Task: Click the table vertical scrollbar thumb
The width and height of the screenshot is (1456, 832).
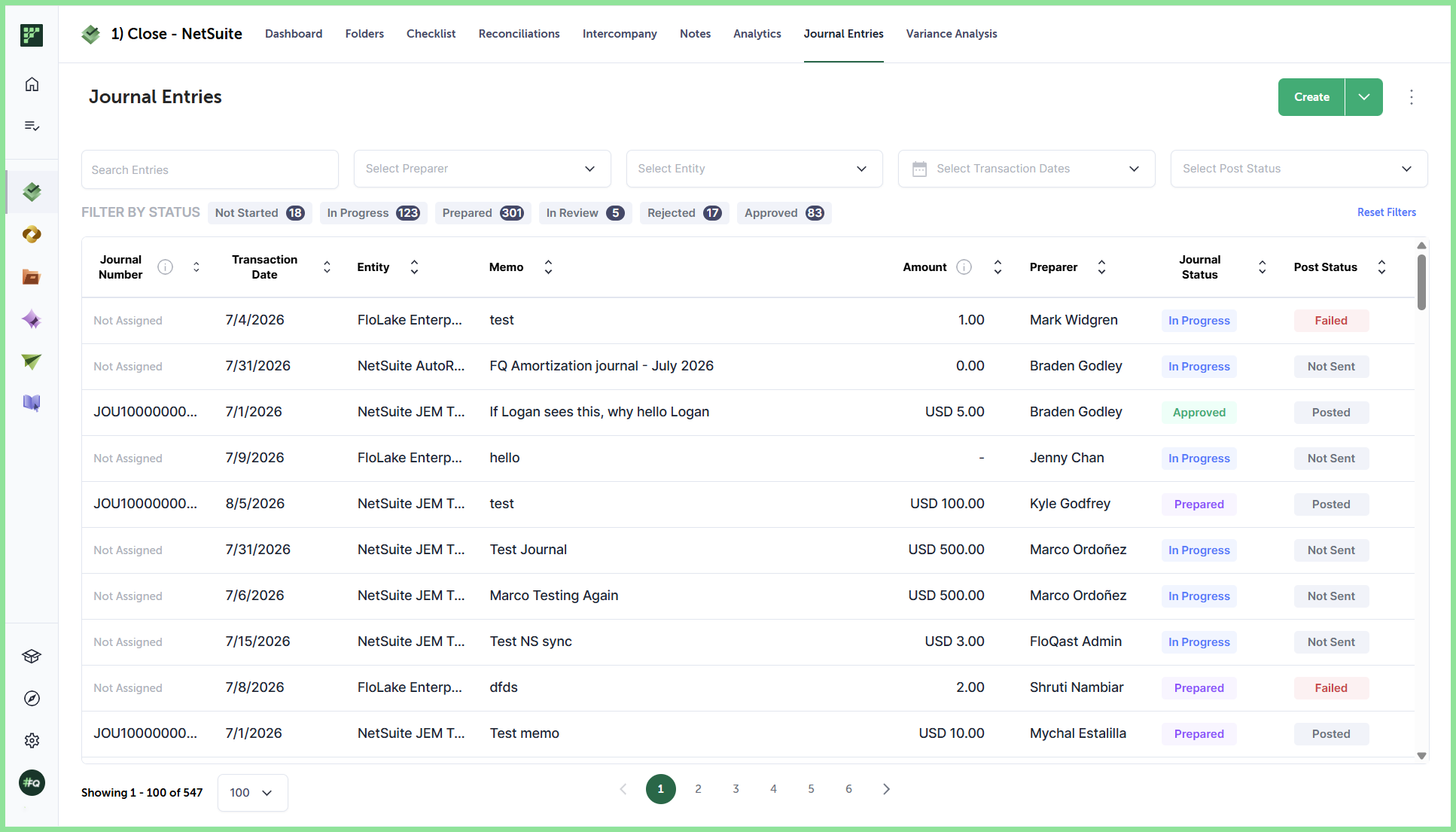Action: [1421, 282]
